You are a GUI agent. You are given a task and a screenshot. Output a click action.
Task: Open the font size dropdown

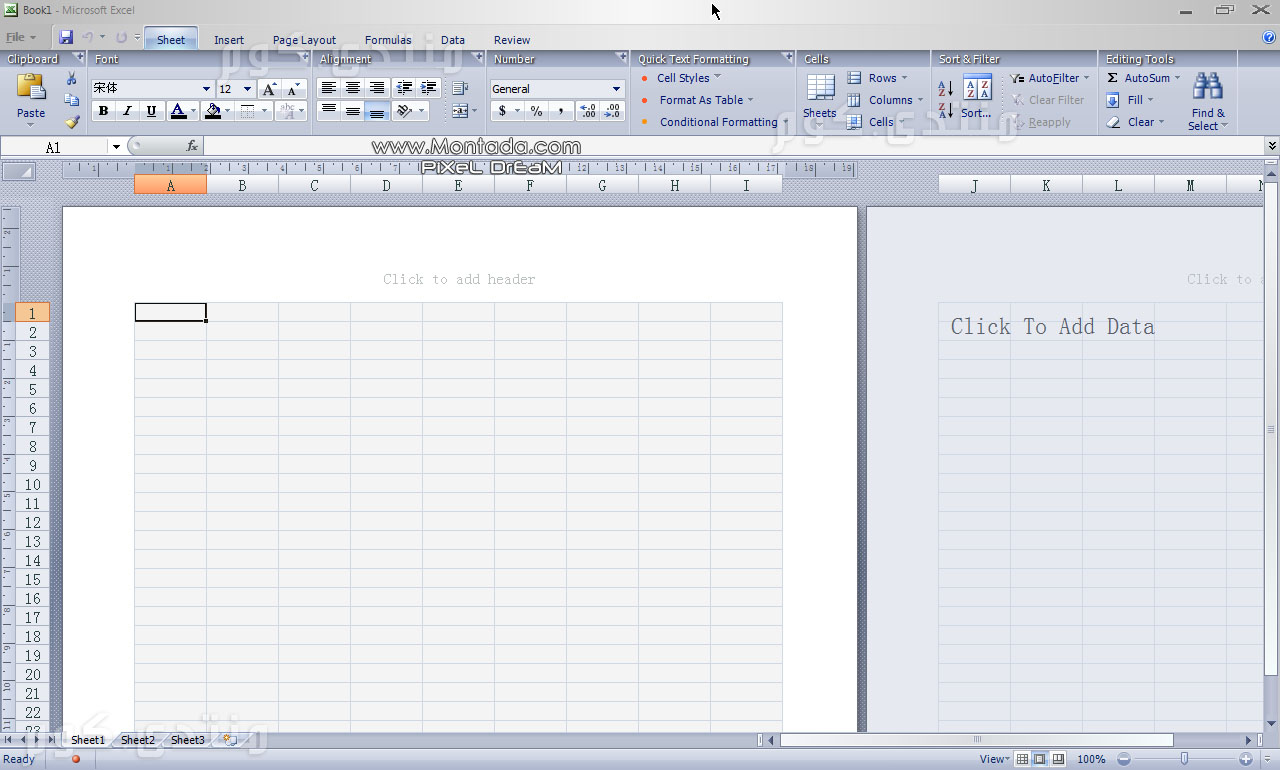pos(247,89)
